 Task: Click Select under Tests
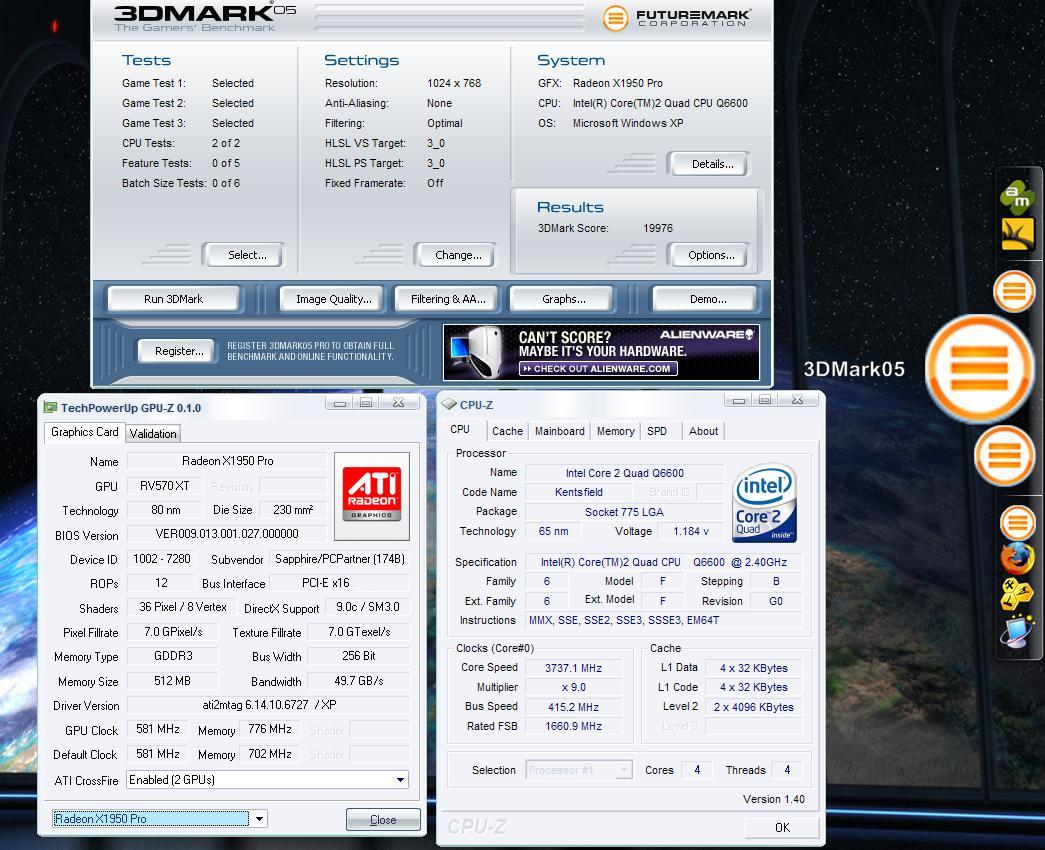click(247, 255)
